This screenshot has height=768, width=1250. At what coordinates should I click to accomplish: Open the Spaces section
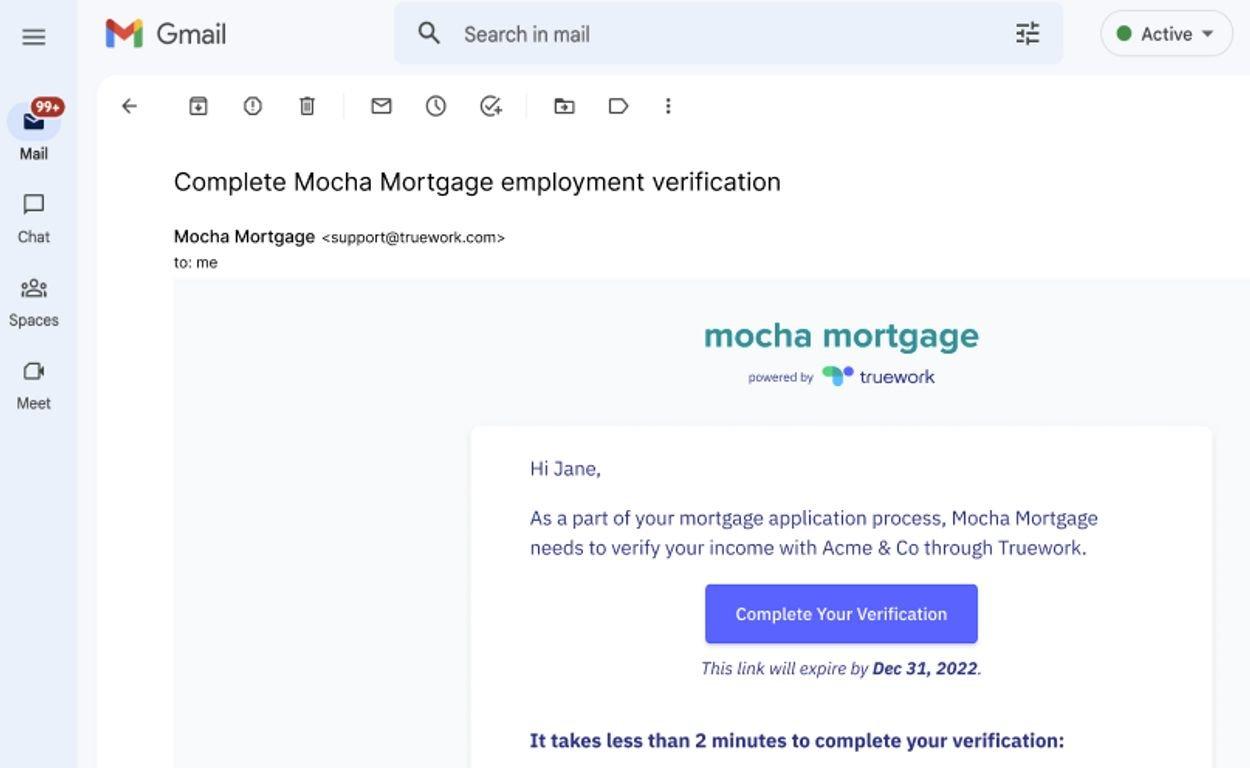click(34, 302)
